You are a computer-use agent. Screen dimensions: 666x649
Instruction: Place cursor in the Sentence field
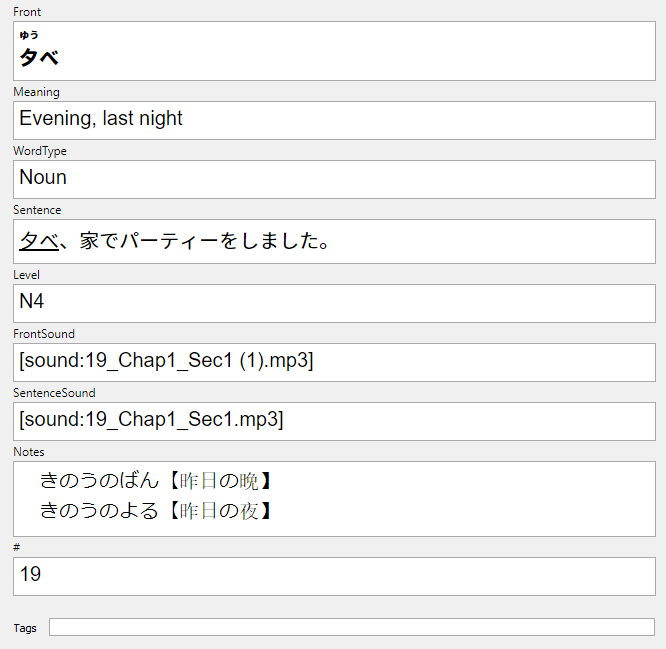click(334, 241)
